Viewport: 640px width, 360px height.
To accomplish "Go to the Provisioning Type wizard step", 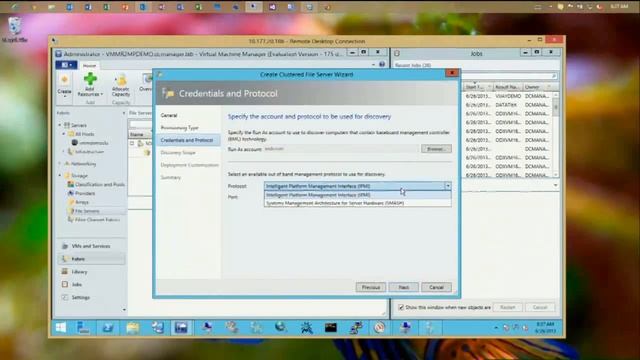I will (180, 128).
